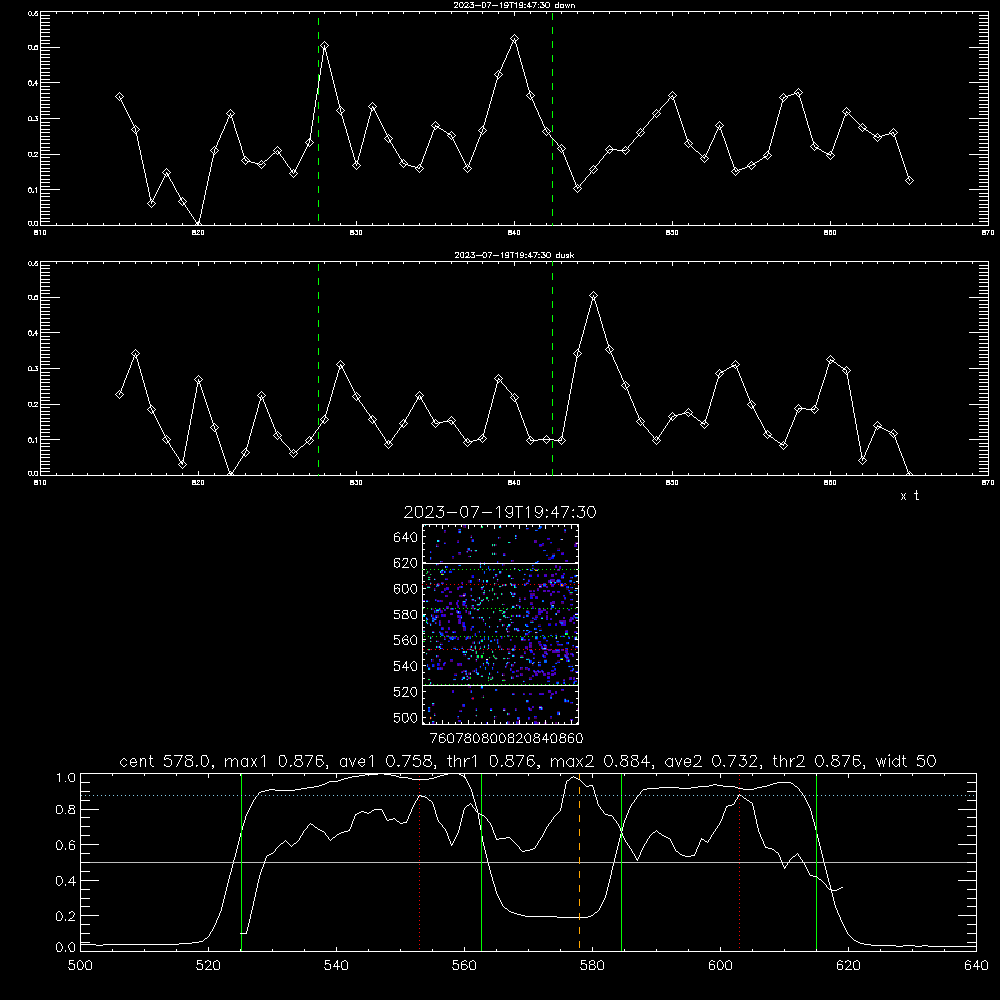This screenshot has width=1000, height=1000.
Task: Click the '840' x-axis label of the dawn plot
Action: tap(515, 233)
